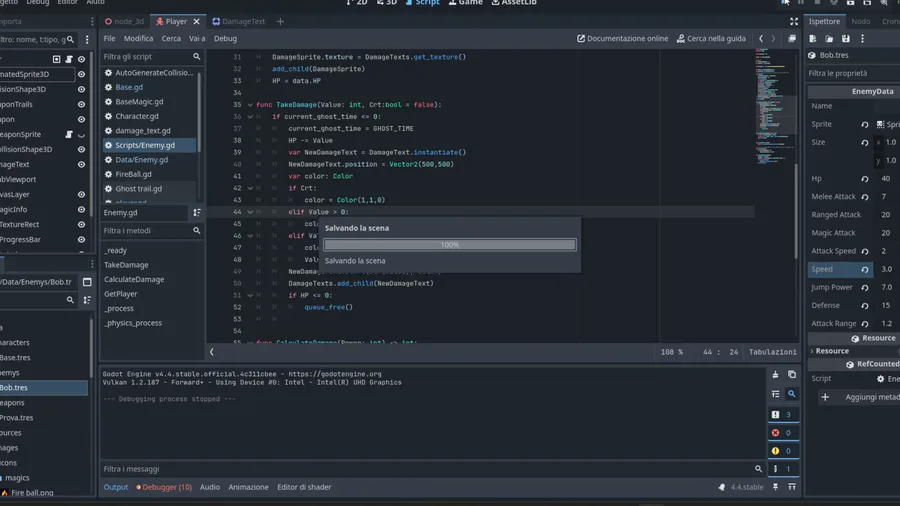
Task: Collapse the line 51 if HP block
Action: click(250, 295)
